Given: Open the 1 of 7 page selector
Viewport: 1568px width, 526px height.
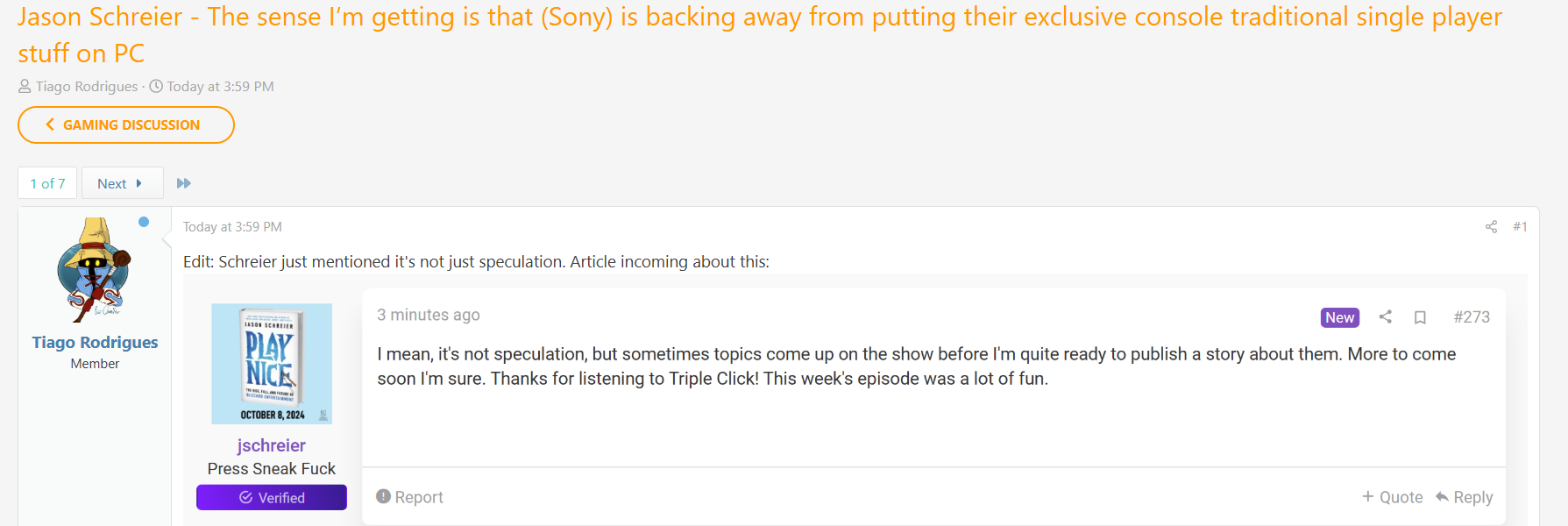Looking at the screenshot, I should click(x=47, y=183).
